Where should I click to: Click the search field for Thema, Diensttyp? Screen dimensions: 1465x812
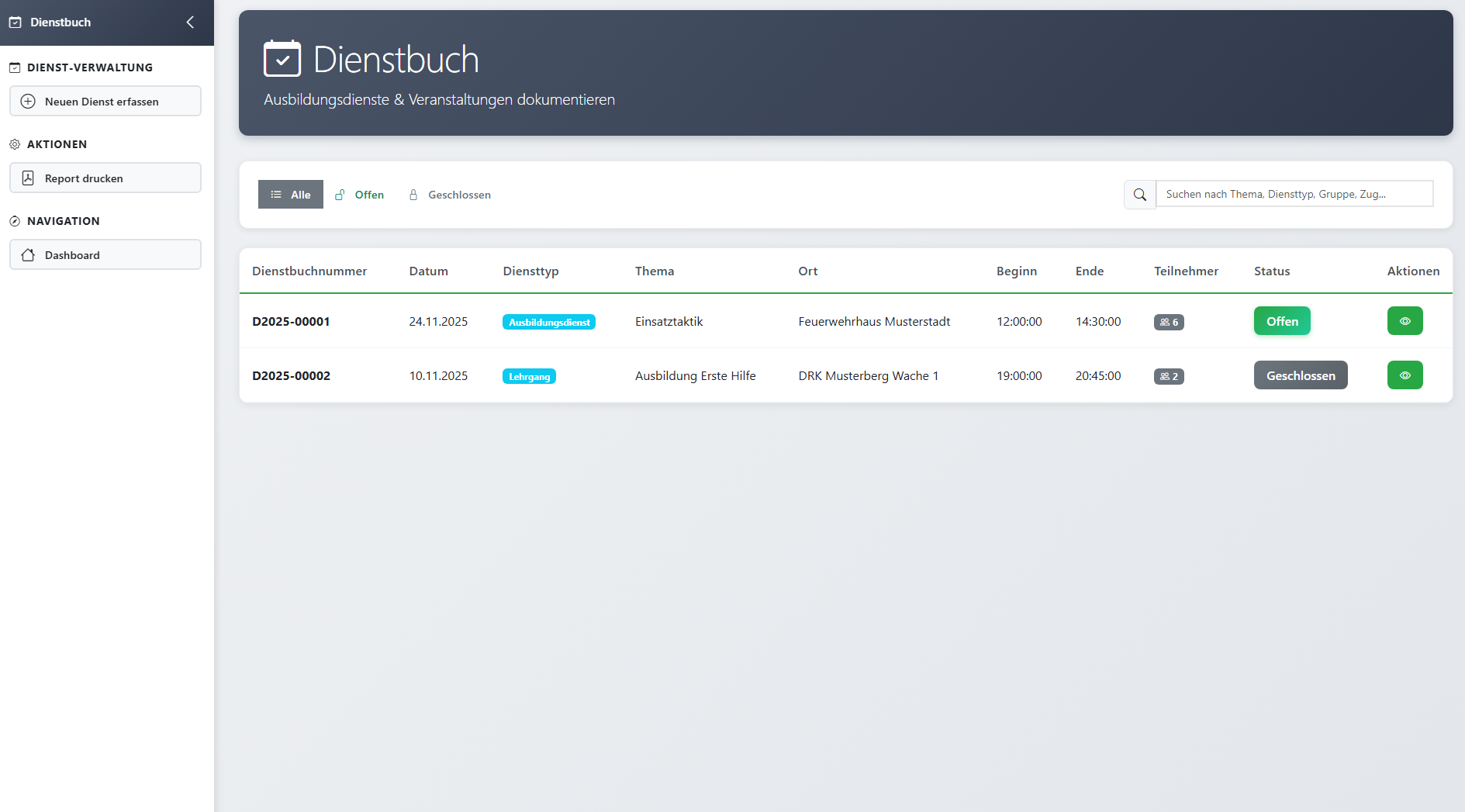click(x=1294, y=195)
